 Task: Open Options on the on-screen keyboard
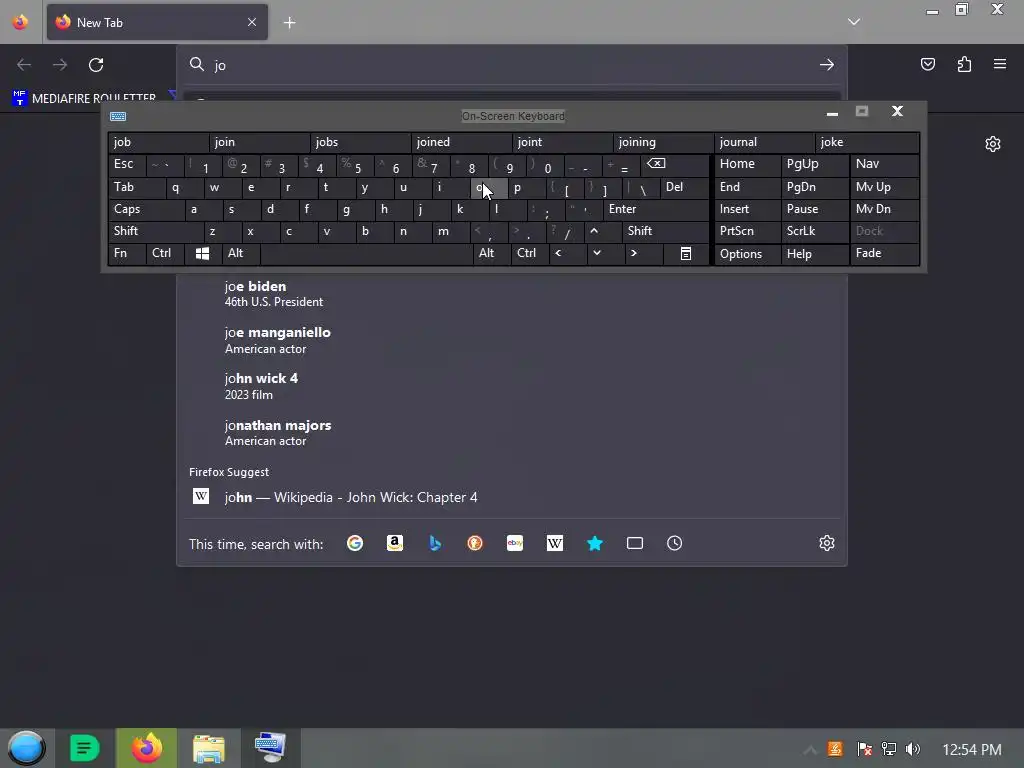(x=747, y=253)
